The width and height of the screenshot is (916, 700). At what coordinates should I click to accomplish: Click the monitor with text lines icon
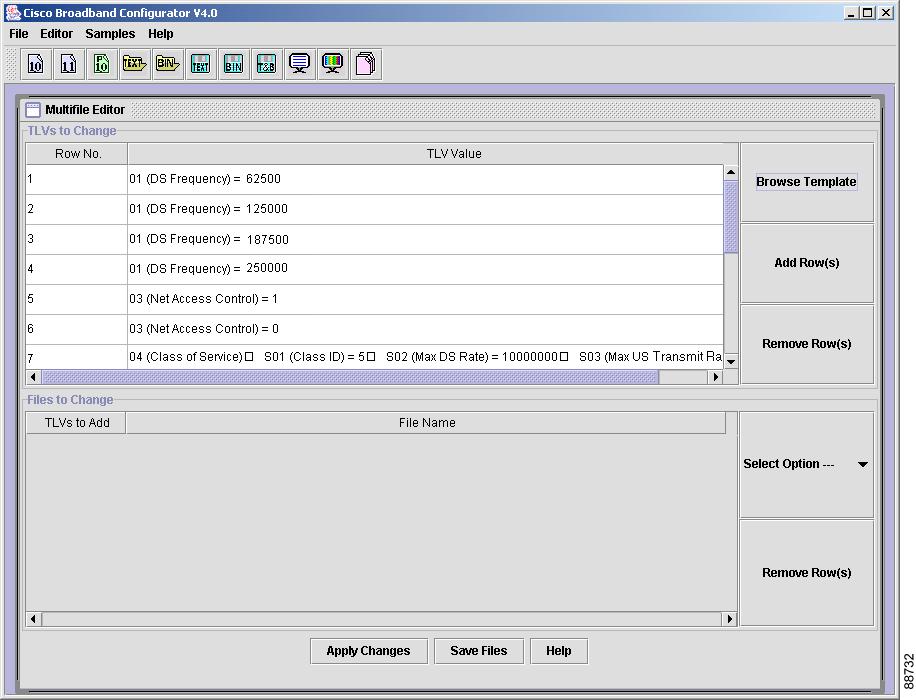click(299, 64)
